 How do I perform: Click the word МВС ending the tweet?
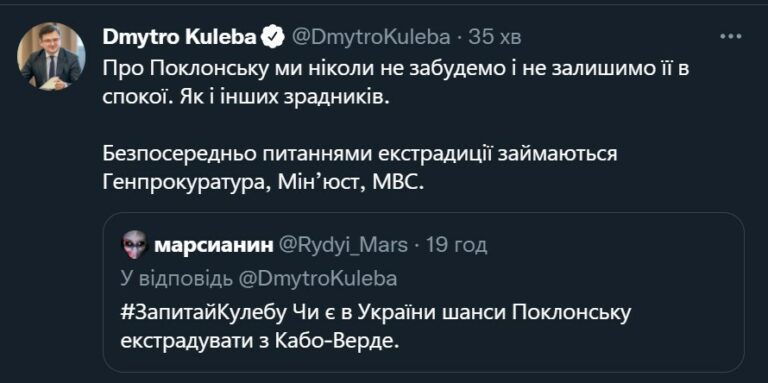(x=396, y=182)
